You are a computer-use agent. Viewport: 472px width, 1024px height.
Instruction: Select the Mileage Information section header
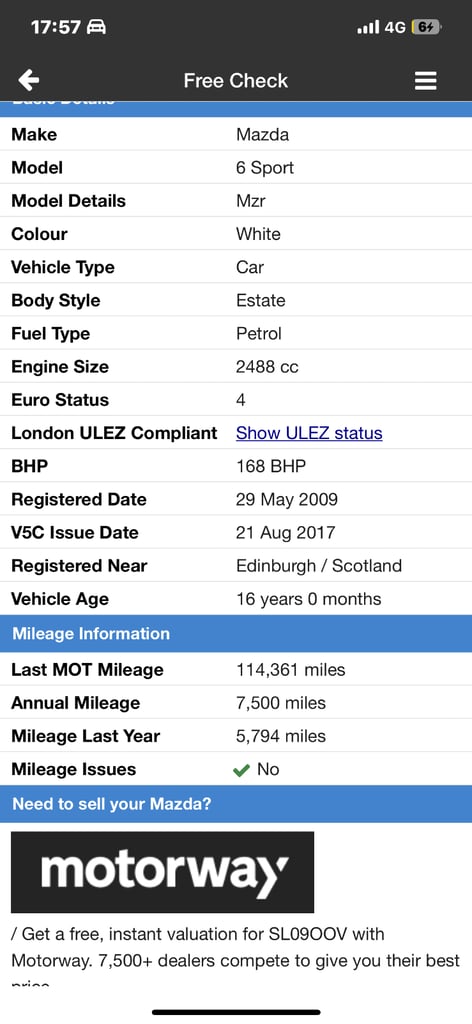[x=236, y=633]
